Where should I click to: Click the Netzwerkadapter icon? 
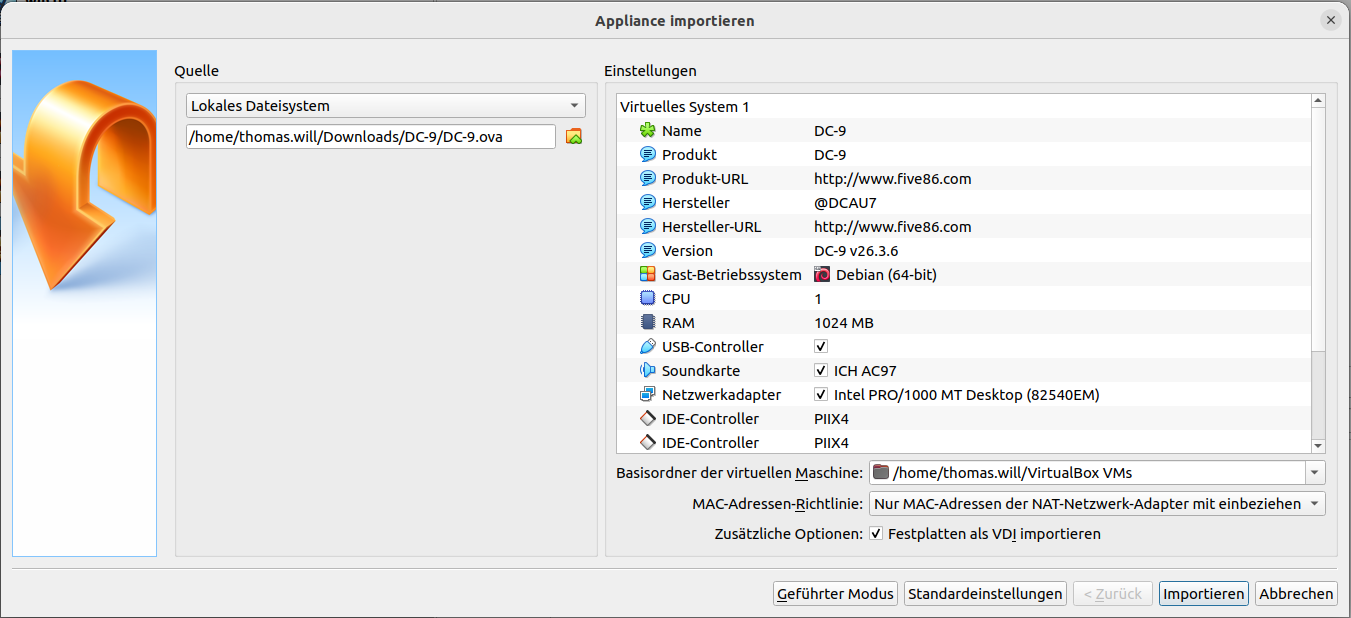(x=648, y=395)
